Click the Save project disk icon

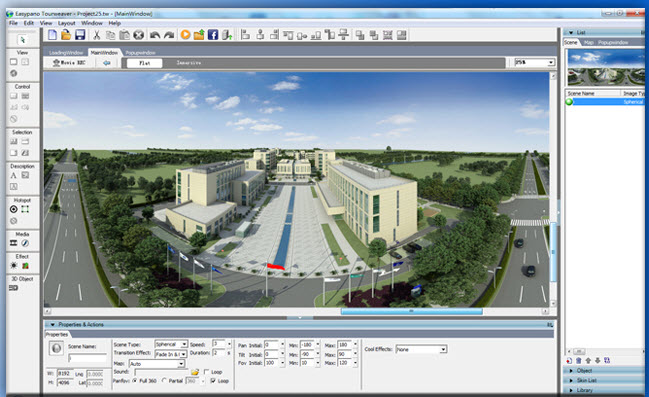click(80, 35)
